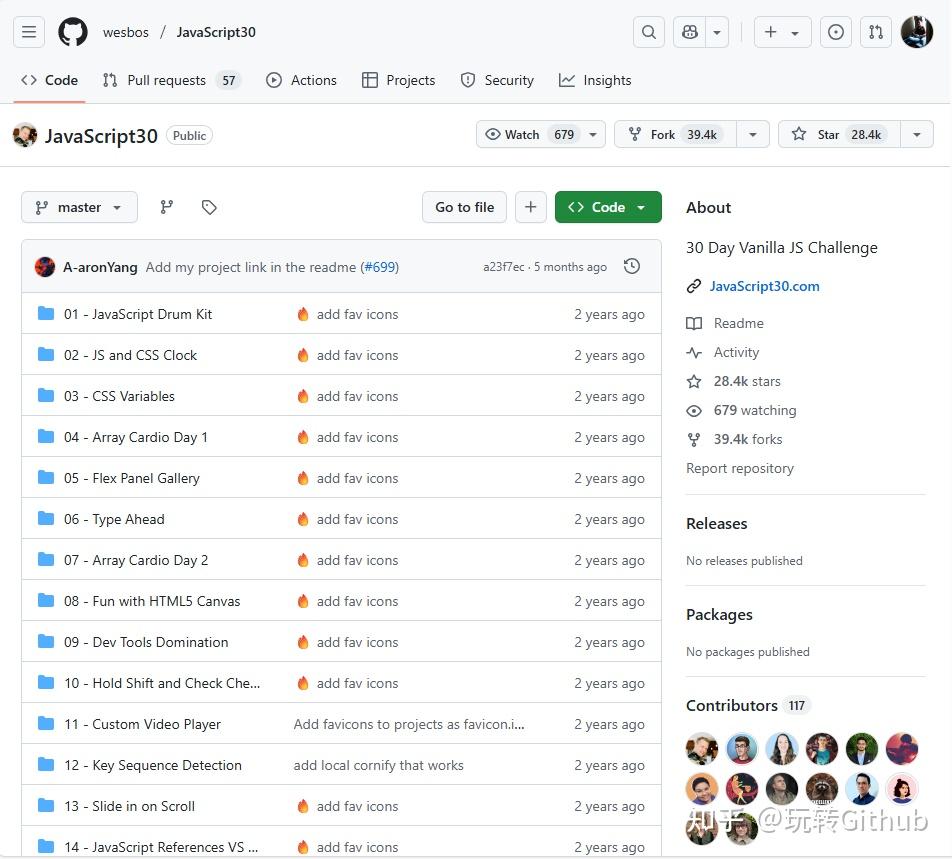Image resolution: width=952 pixels, height=859 pixels.
Task: Visit the JavaScript30.com website link
Action: [x=764, y=286]
